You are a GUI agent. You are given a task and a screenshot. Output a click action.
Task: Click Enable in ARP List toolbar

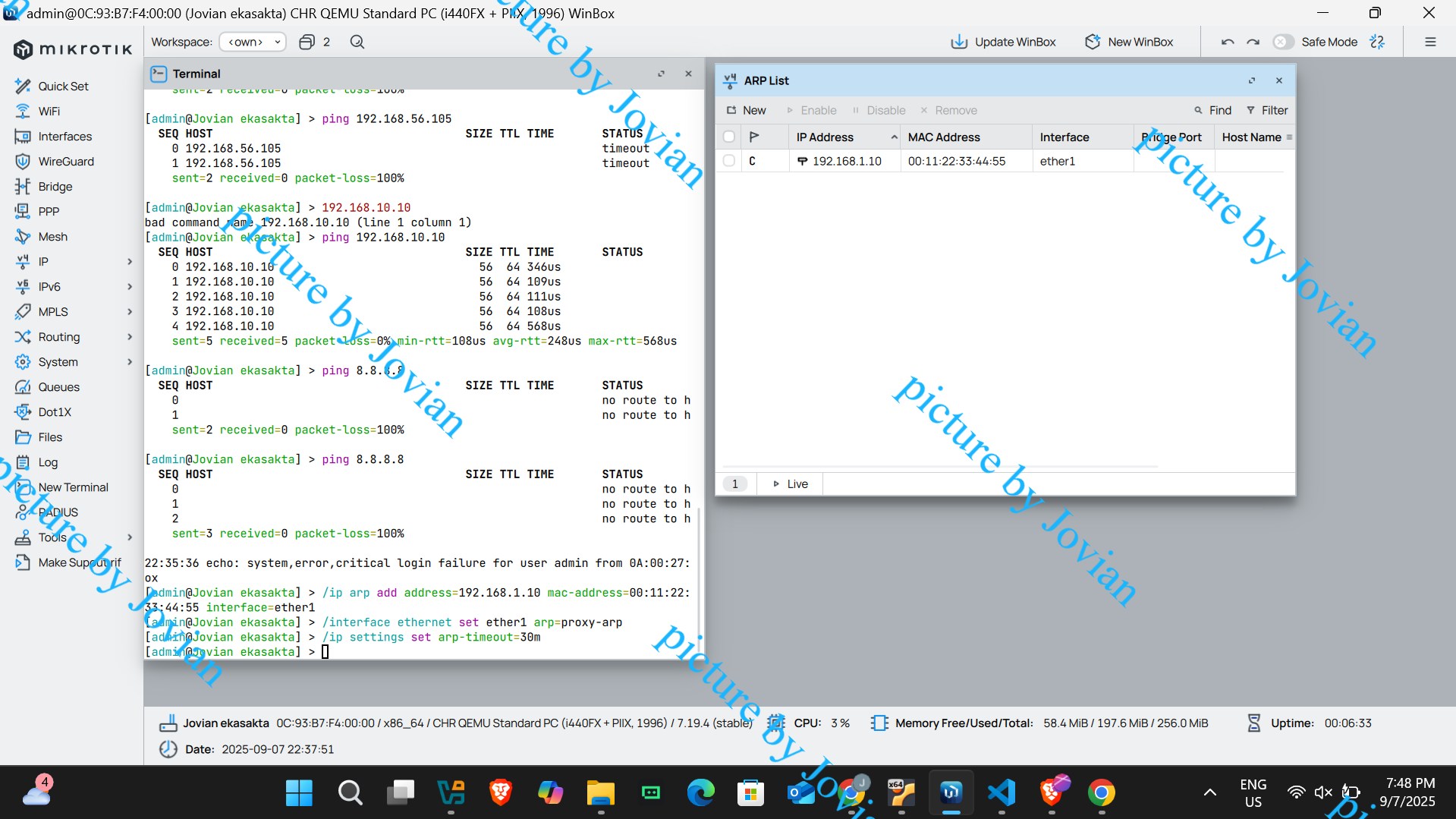click(x=811, y=110)
